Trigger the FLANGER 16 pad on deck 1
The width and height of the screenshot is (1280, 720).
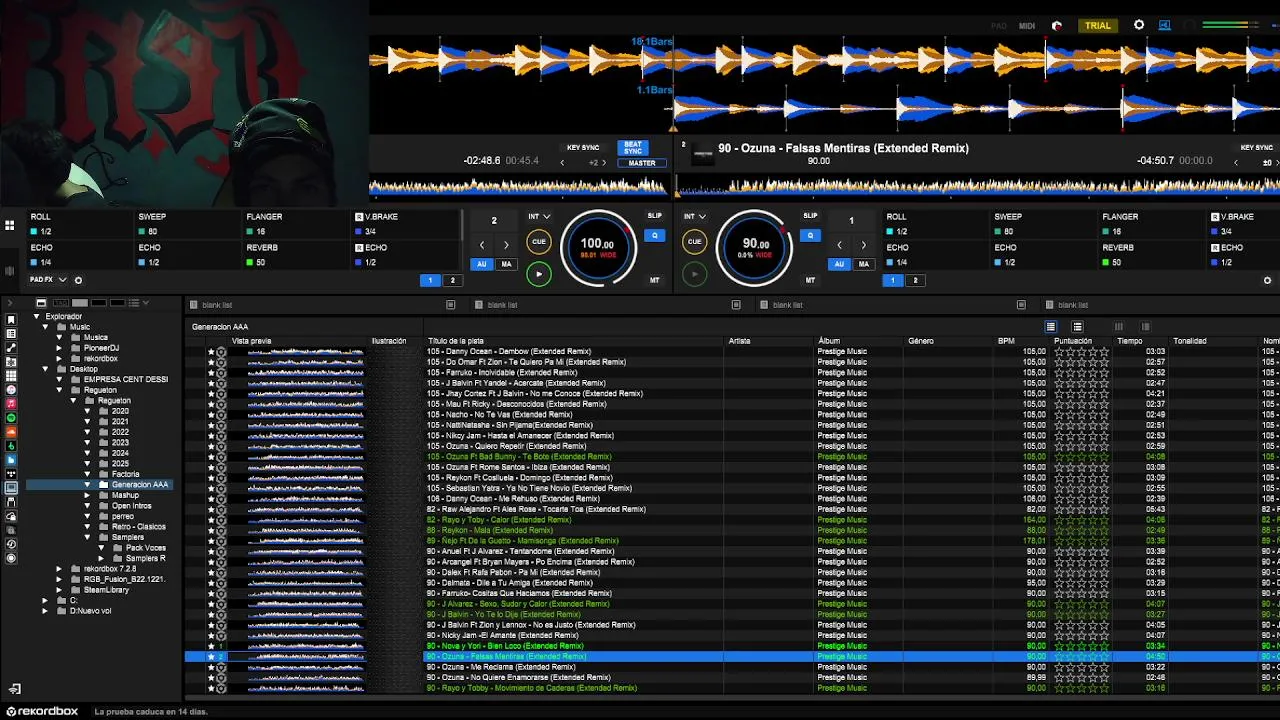pyautogui.click(x=295, y=224)
